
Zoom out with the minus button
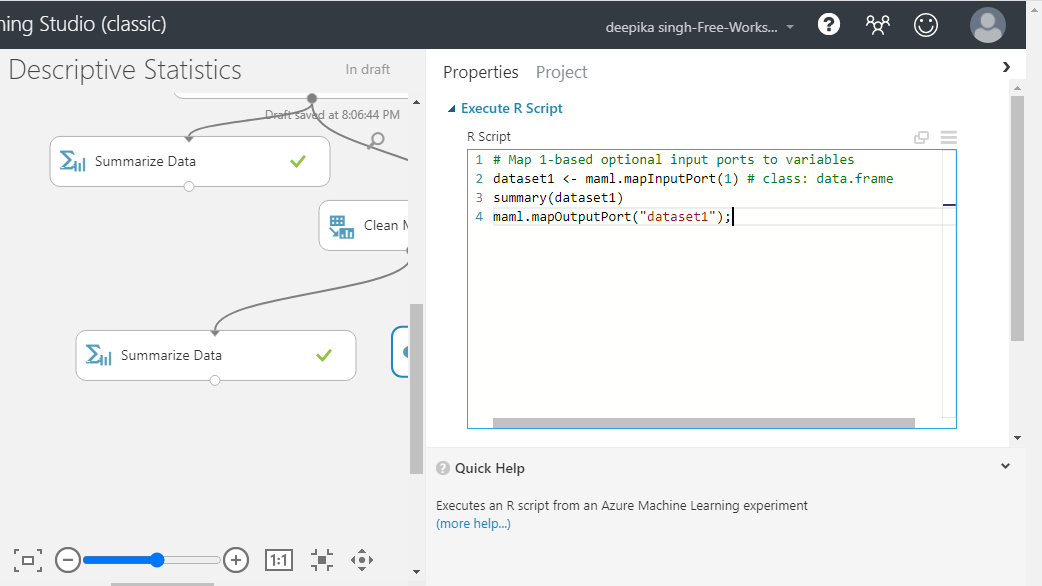click(x=68, y=560)
